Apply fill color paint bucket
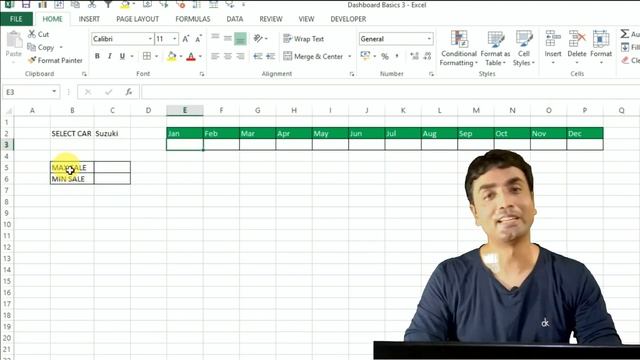640x360 pixels. coord(172,56)
